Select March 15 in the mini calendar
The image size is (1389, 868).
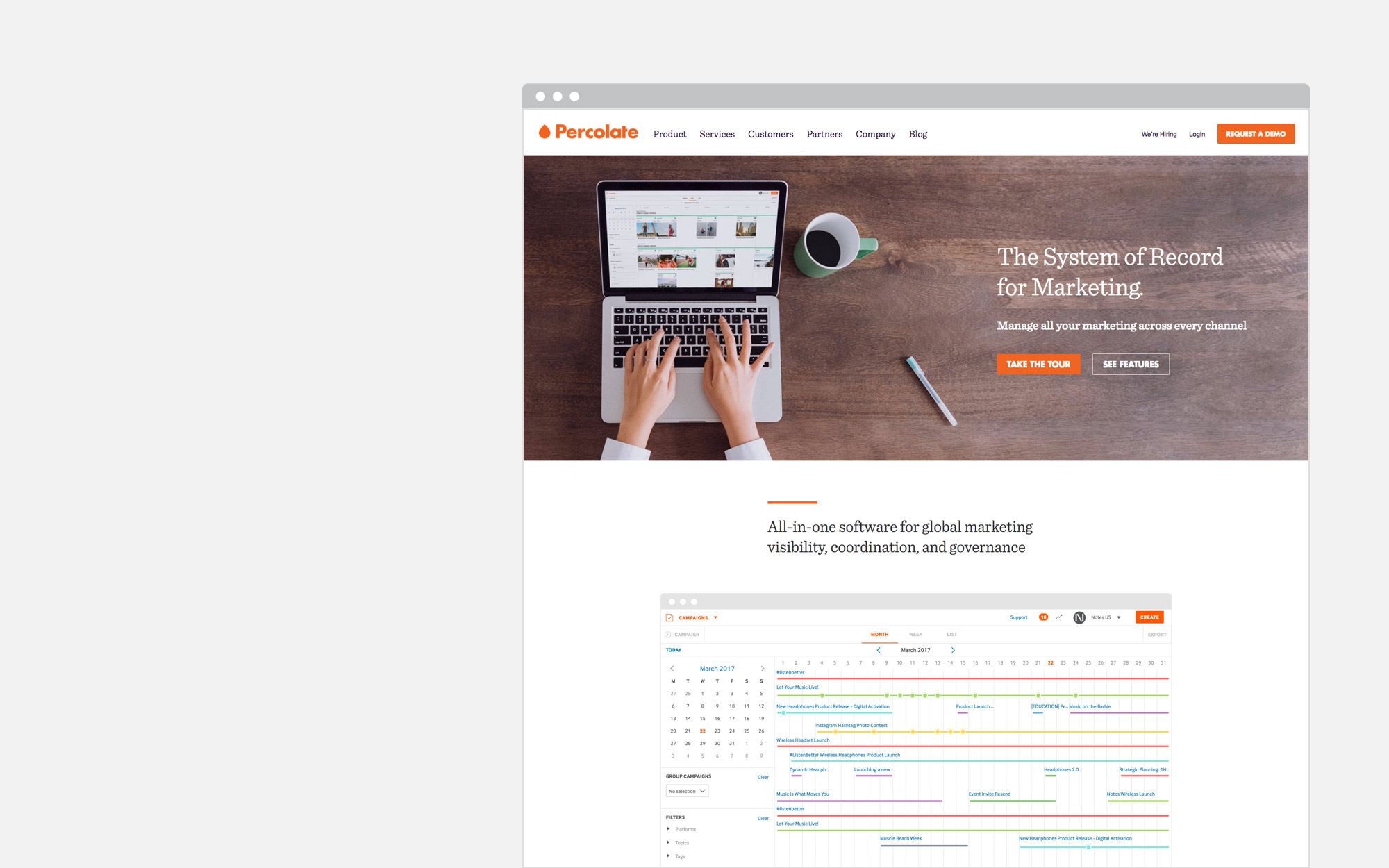(703, 718)
